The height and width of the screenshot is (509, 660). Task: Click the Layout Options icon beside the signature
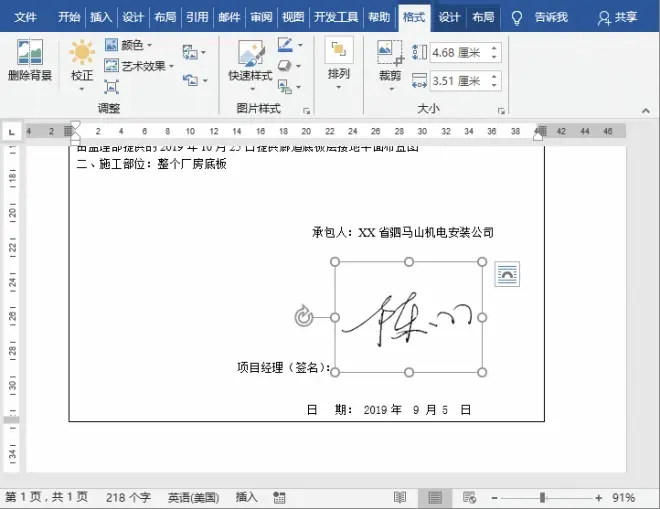(x=507, y=274)
